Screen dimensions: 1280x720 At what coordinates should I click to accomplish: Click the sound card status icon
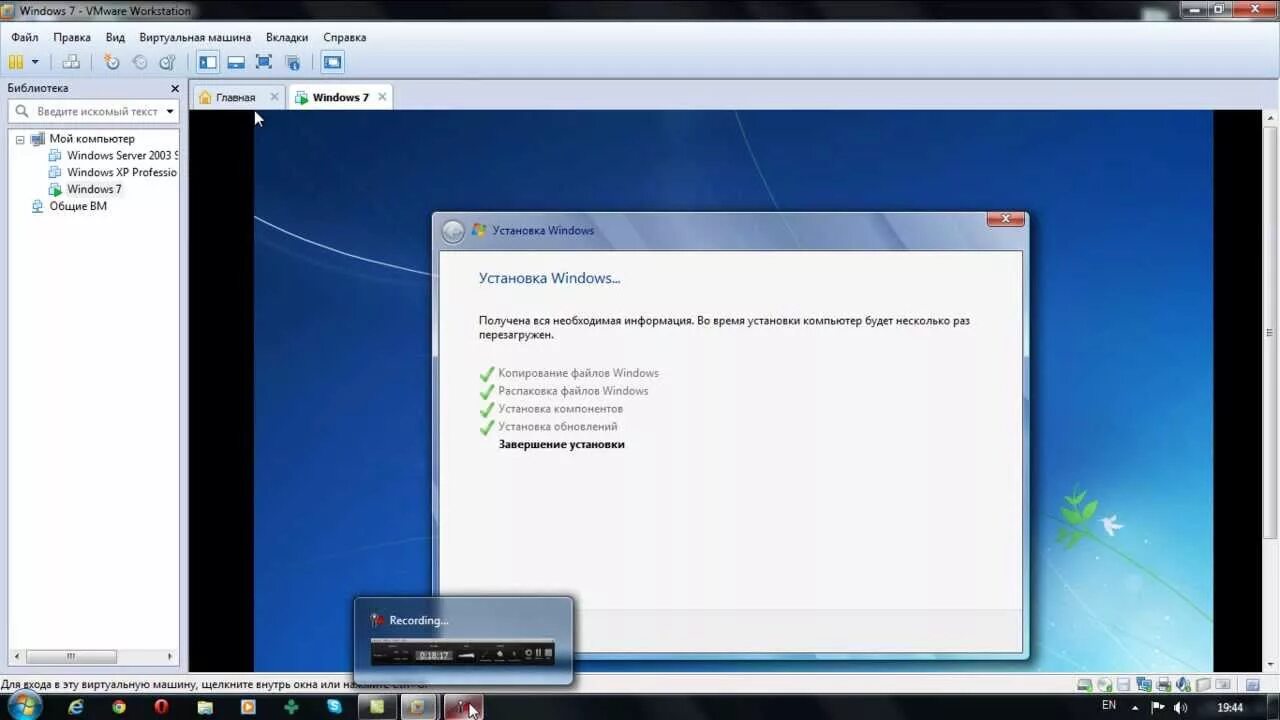pos(1183,684)
